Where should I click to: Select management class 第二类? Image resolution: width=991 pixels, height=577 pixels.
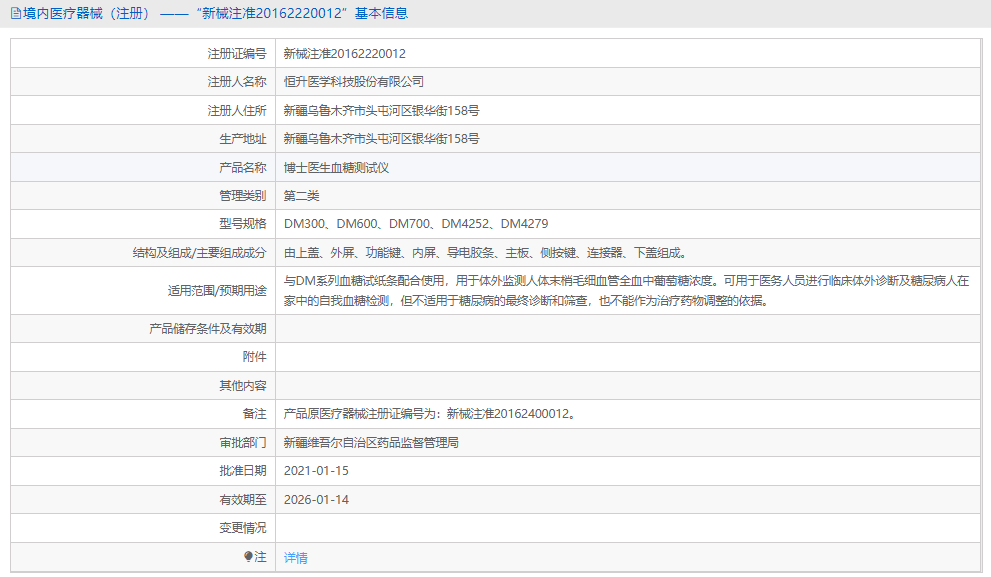301,195
